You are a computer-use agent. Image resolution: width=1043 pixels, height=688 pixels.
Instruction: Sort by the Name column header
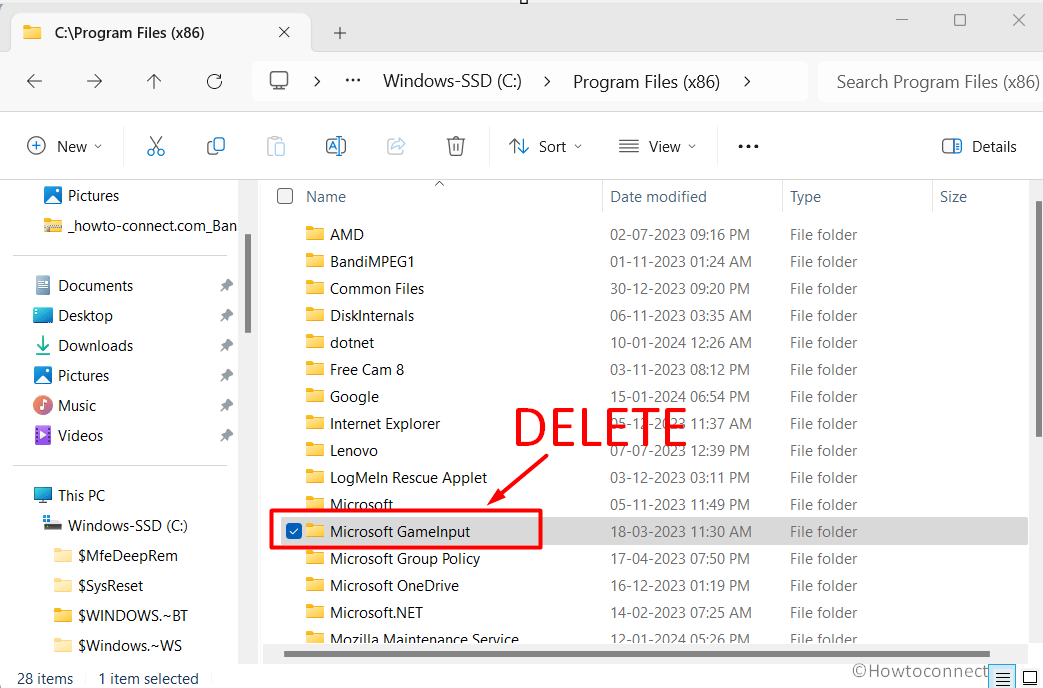click(x=325, y=197)
